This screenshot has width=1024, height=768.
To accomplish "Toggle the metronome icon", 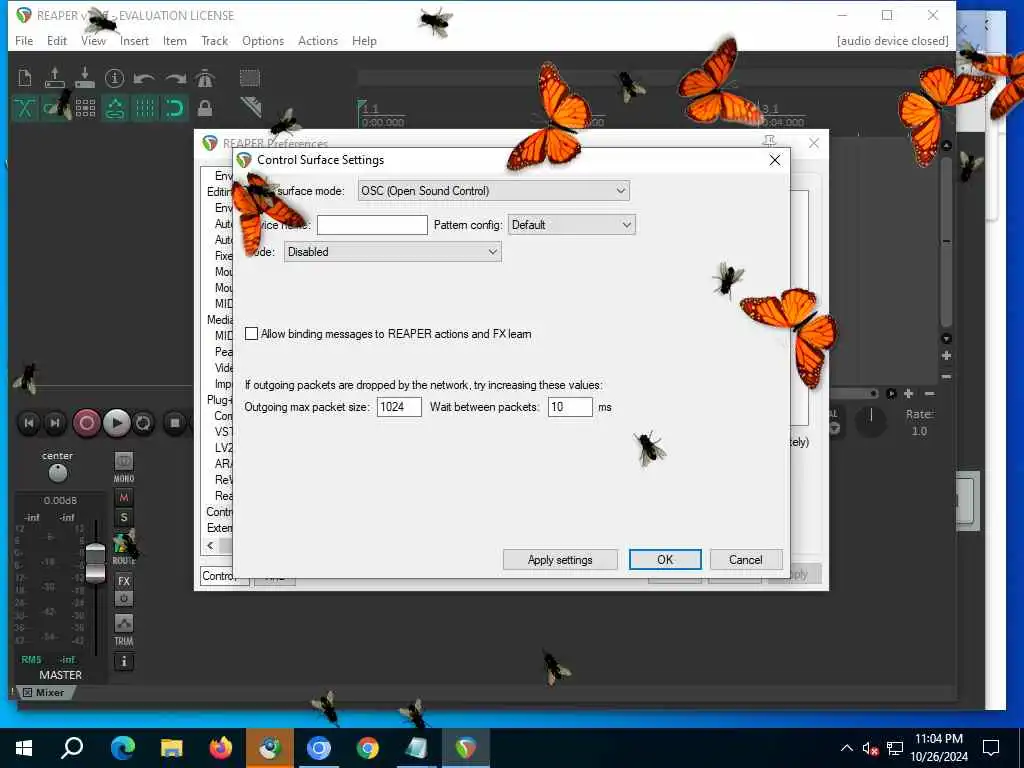I will (205, 78).
